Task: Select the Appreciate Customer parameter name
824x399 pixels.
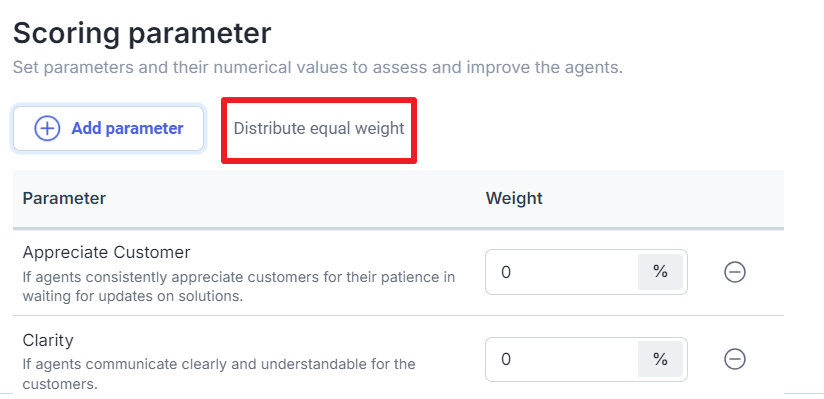Action: [x=106, y=252]
